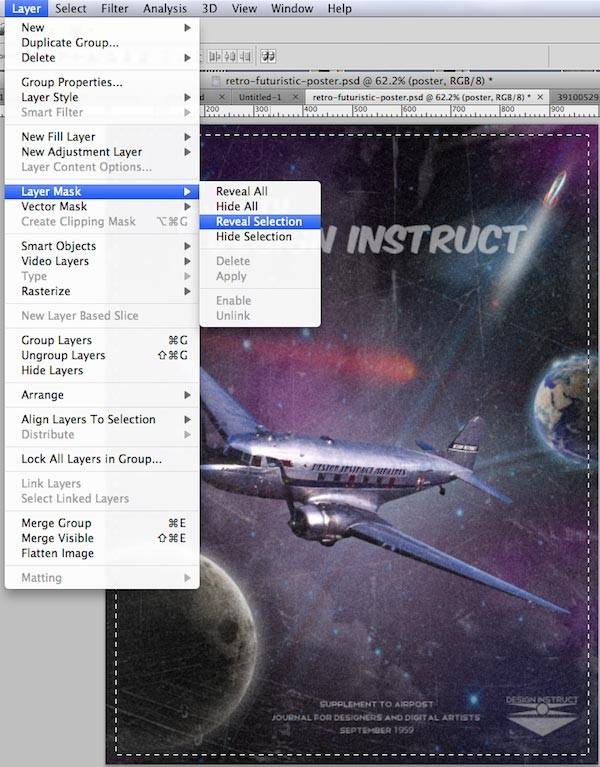Choose Hide Selection in the submenu
The image size is (600, 767).
(x=254, y=237)
